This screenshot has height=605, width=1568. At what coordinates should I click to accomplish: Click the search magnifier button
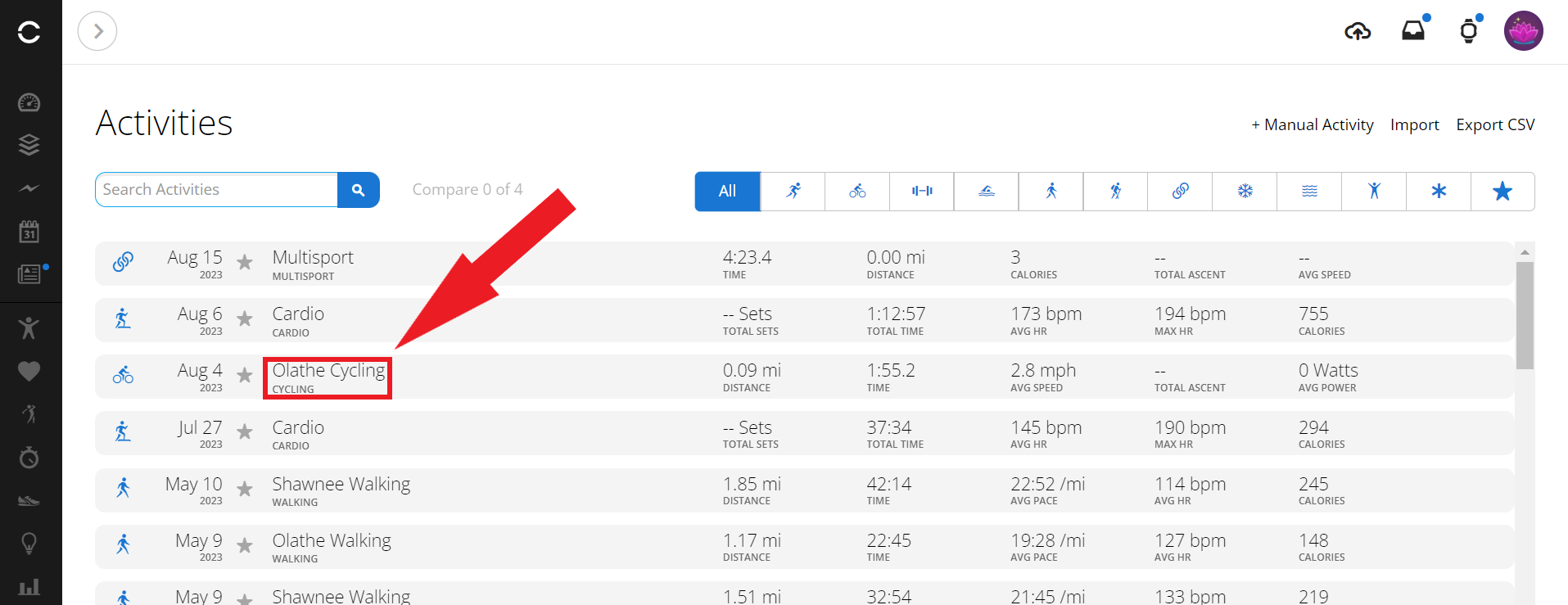[x=358, y=190]
